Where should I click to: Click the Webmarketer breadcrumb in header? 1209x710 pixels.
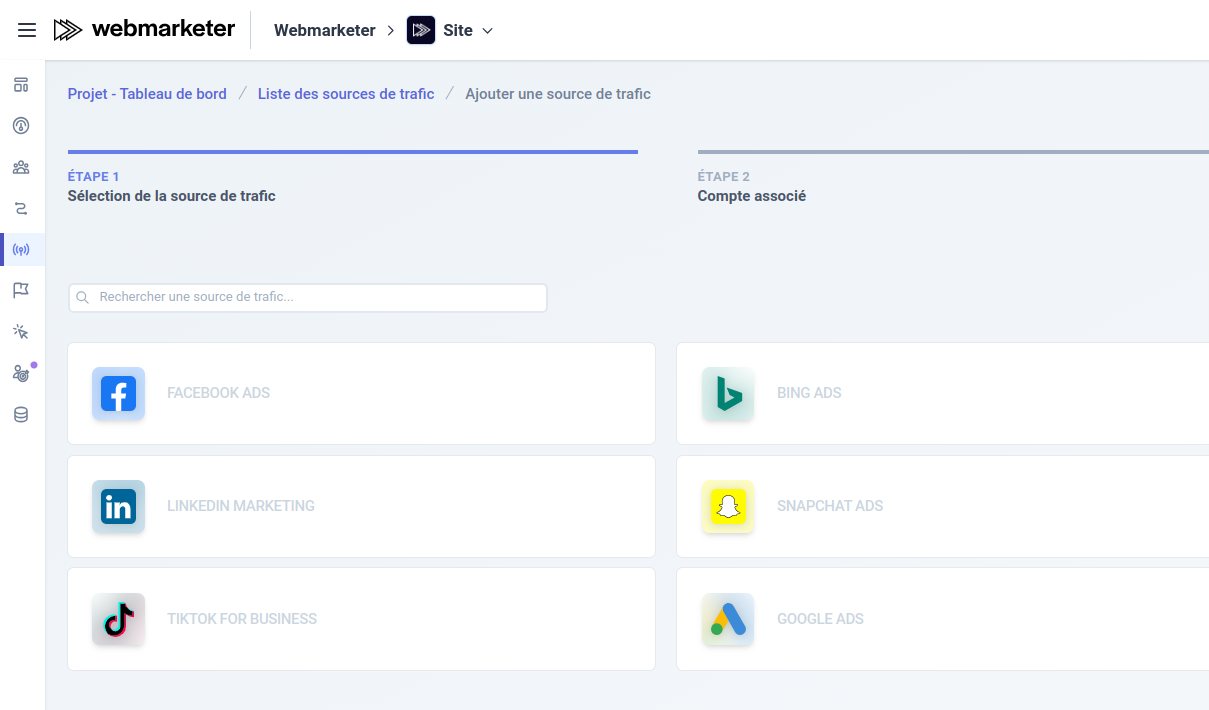pyautogui.click(x=324, y=30)
